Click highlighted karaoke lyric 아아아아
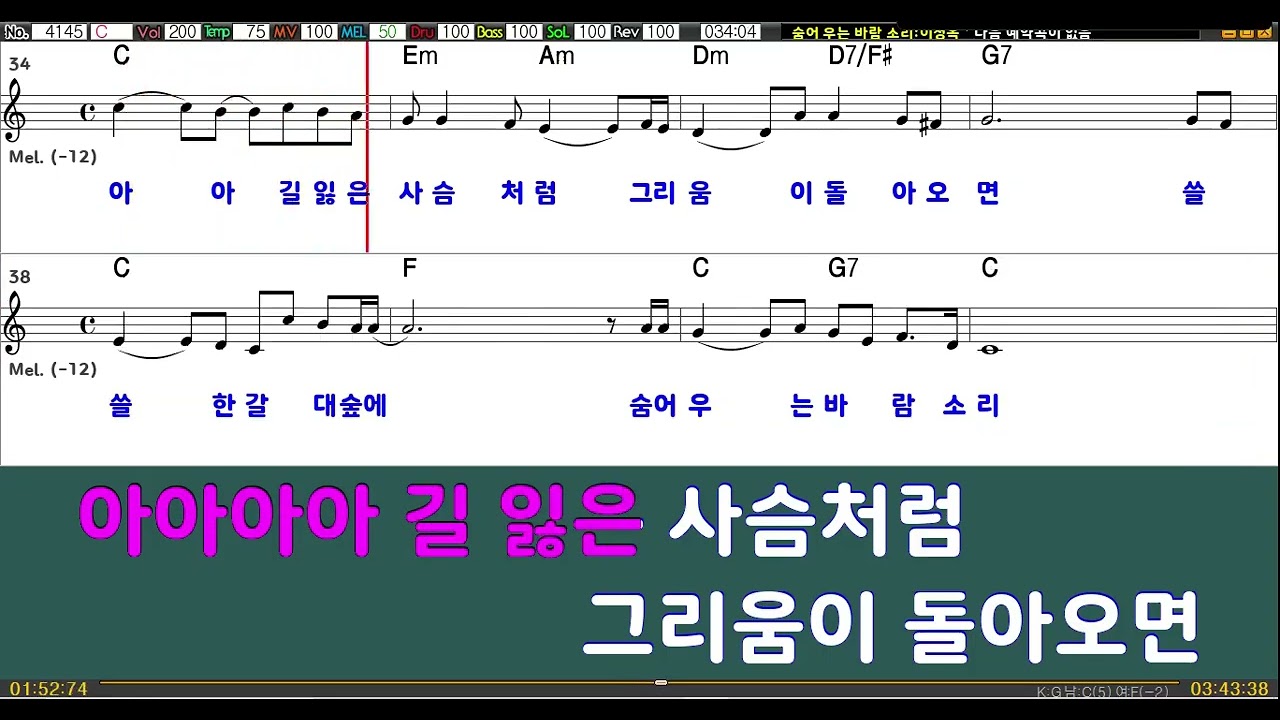Screen dimensions: 1280x720 [228, 523]
